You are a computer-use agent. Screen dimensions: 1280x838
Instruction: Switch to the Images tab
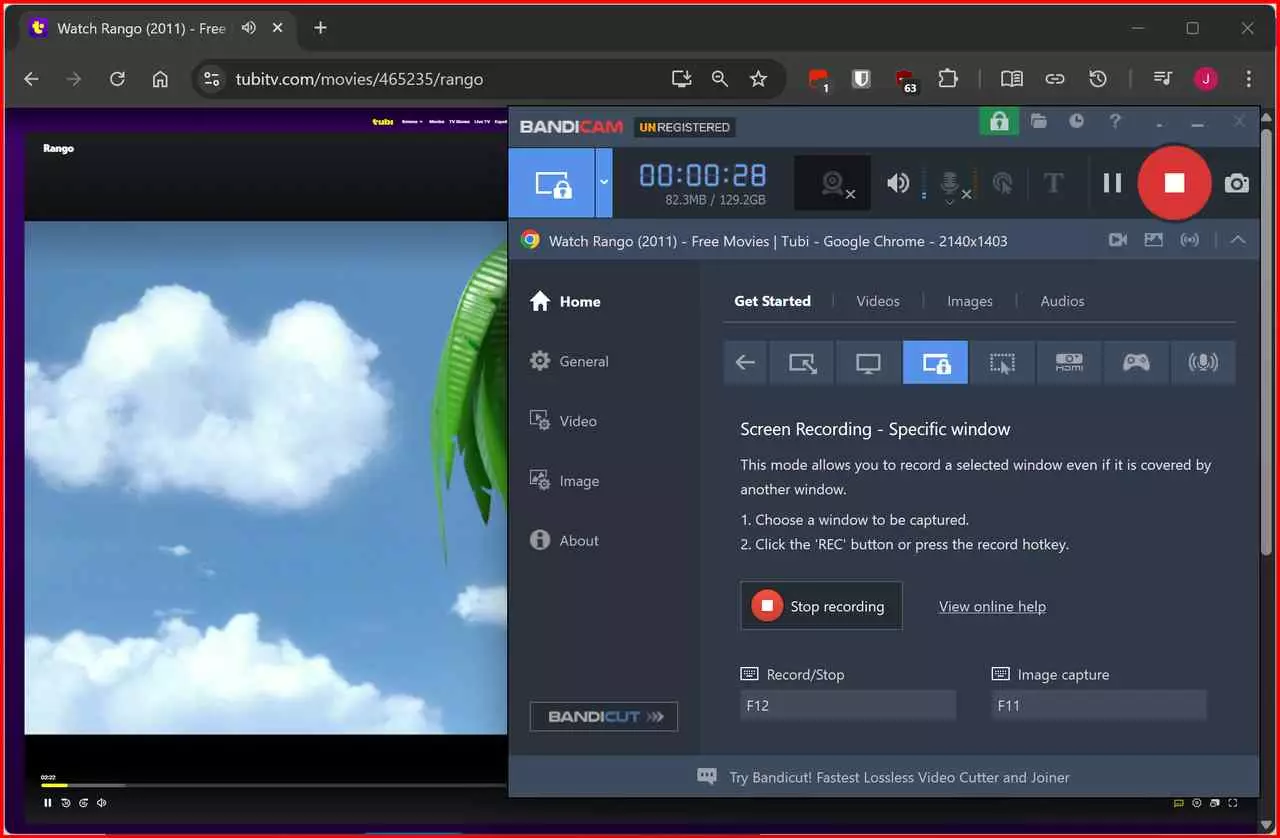[x=970, y=301]
